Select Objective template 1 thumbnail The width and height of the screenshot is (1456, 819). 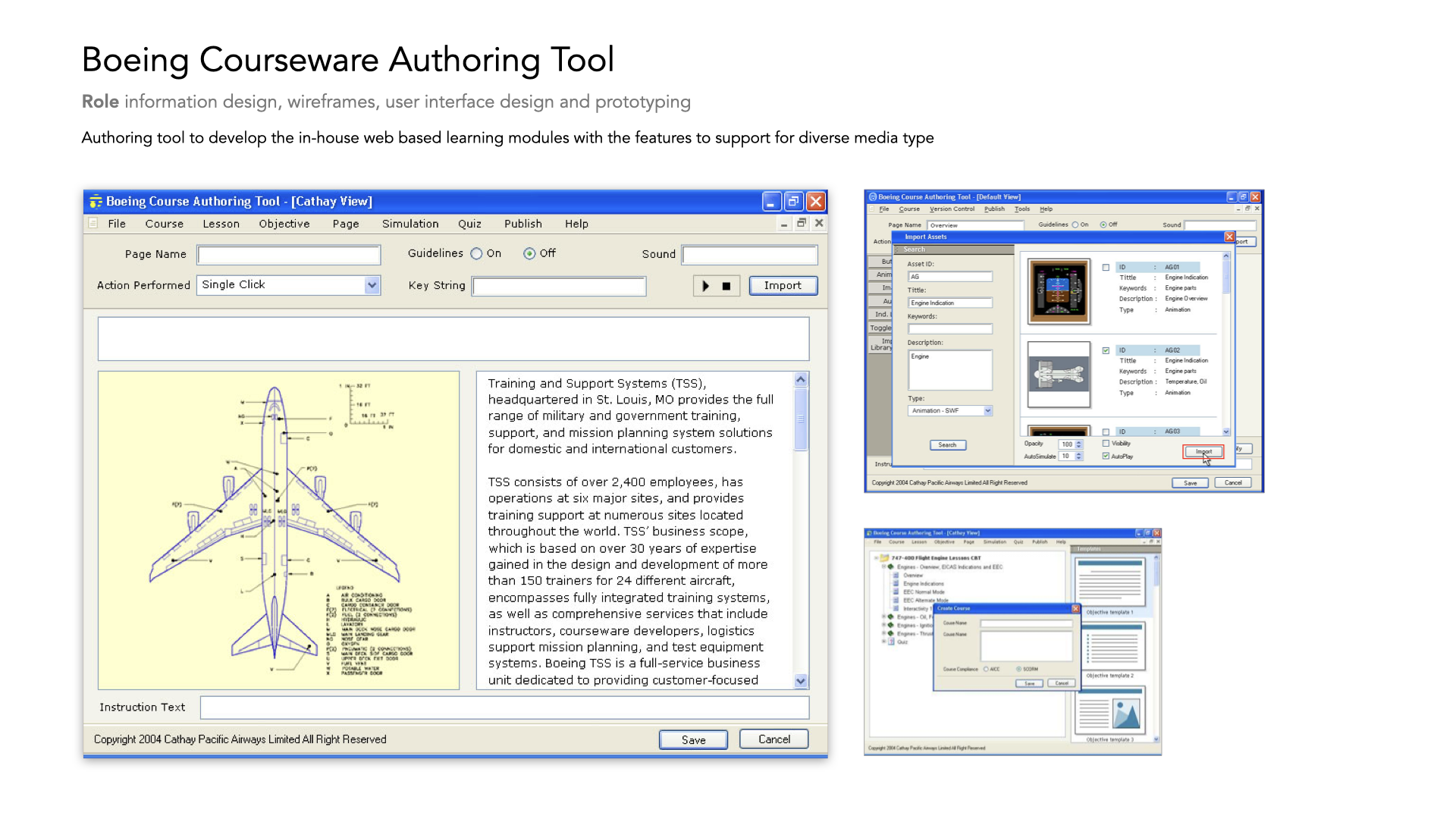[1109, 582]
